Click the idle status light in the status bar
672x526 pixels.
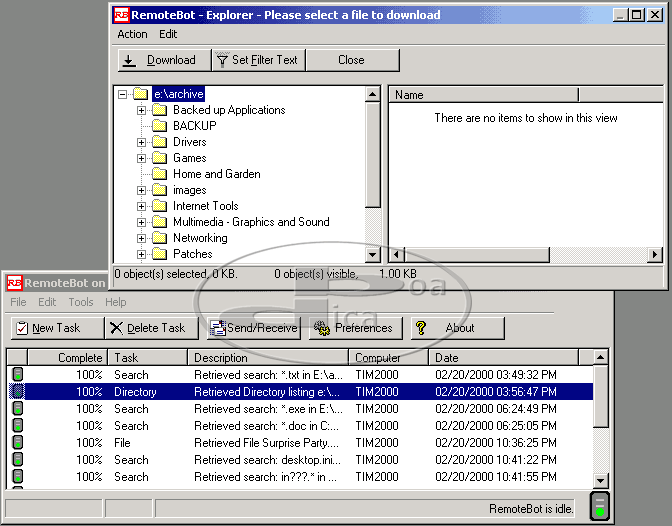point(600,507)
